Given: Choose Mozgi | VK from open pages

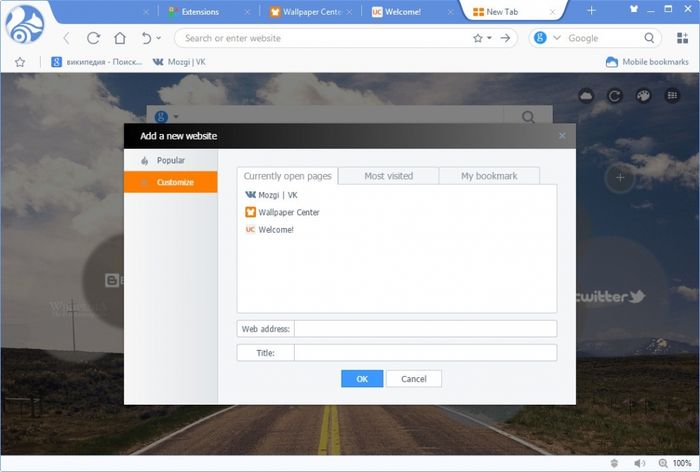Looking at the screenshot, I should tap(271, 195).
